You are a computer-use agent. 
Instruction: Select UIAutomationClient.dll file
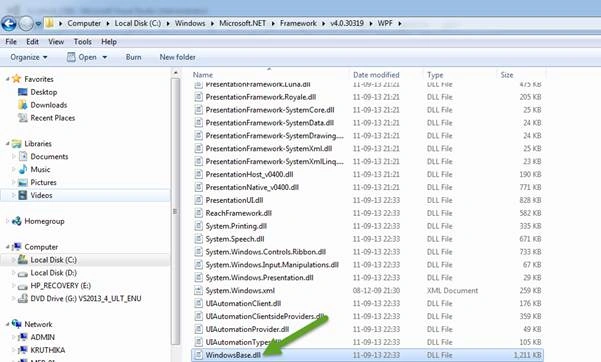243,304
